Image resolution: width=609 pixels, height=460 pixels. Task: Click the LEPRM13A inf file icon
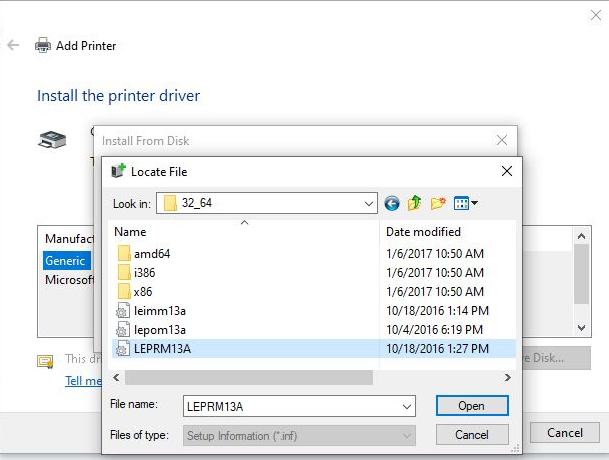click(x=123, y=348)
